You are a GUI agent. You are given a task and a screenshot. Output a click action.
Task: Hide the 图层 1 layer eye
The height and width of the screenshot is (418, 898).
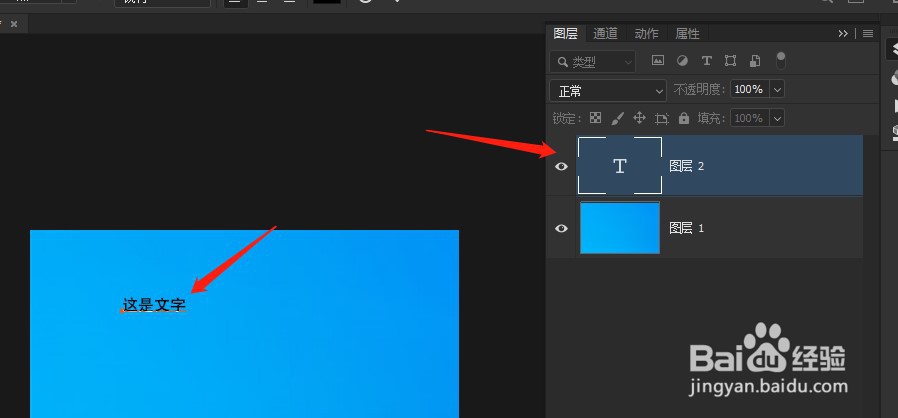(562, 228)
